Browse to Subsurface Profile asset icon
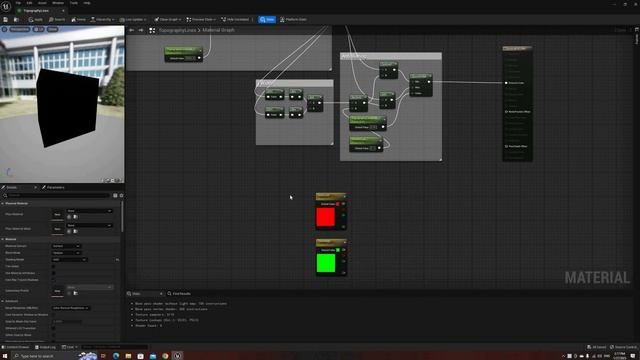Viewport: 640px width, 360px height. click(x=76, y=293)
